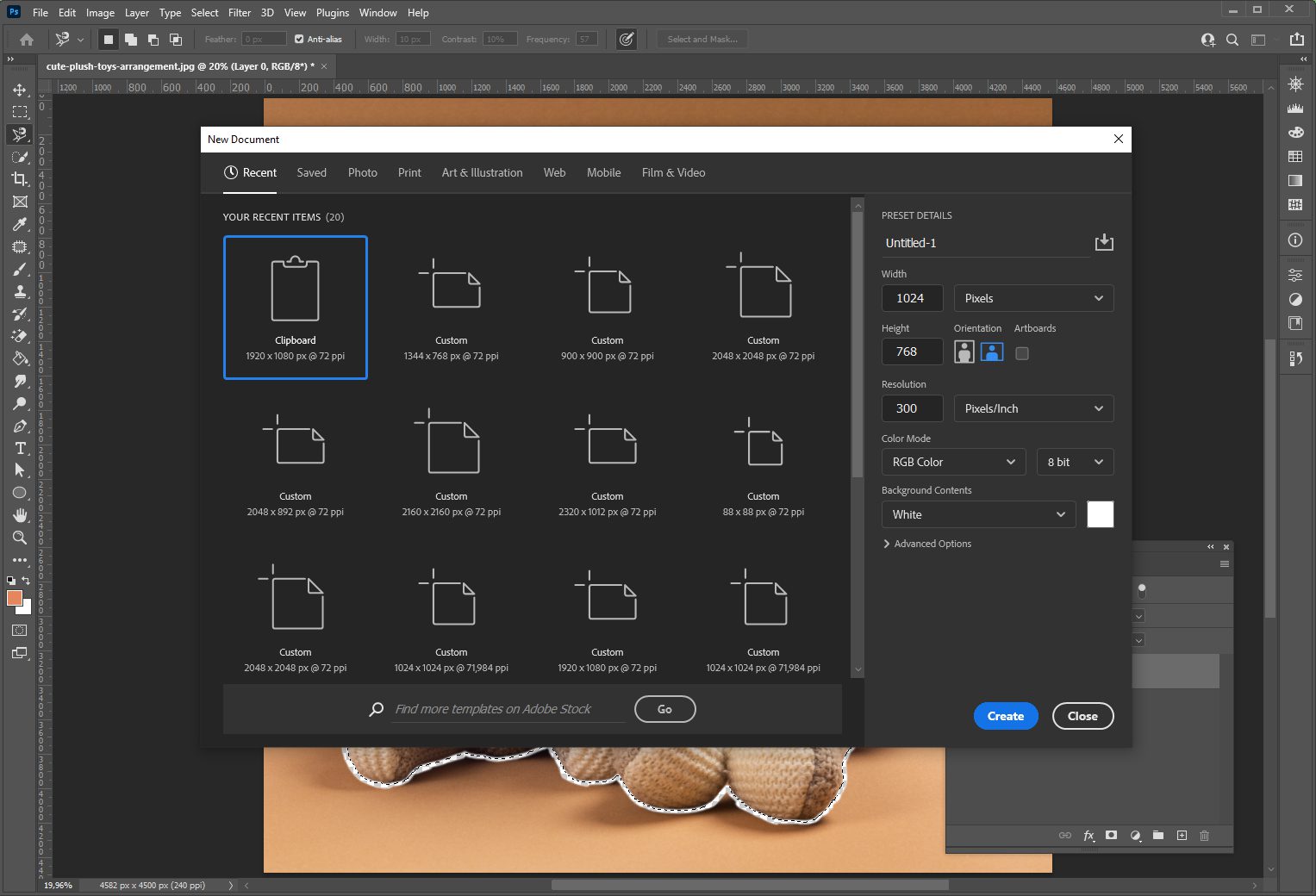Save document preset icon next to Untitled-1
1316x896 pixels.
(1104, 243)
